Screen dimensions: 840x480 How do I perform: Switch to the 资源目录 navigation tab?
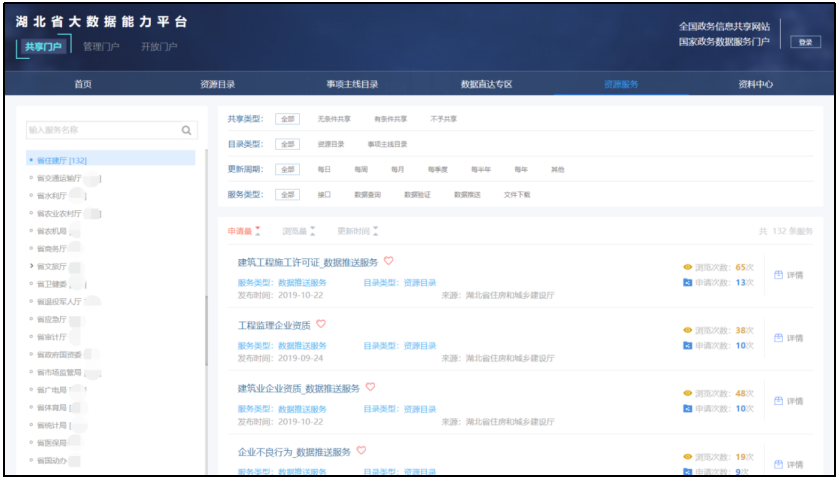pyautogui.click(x=218, y=85)
